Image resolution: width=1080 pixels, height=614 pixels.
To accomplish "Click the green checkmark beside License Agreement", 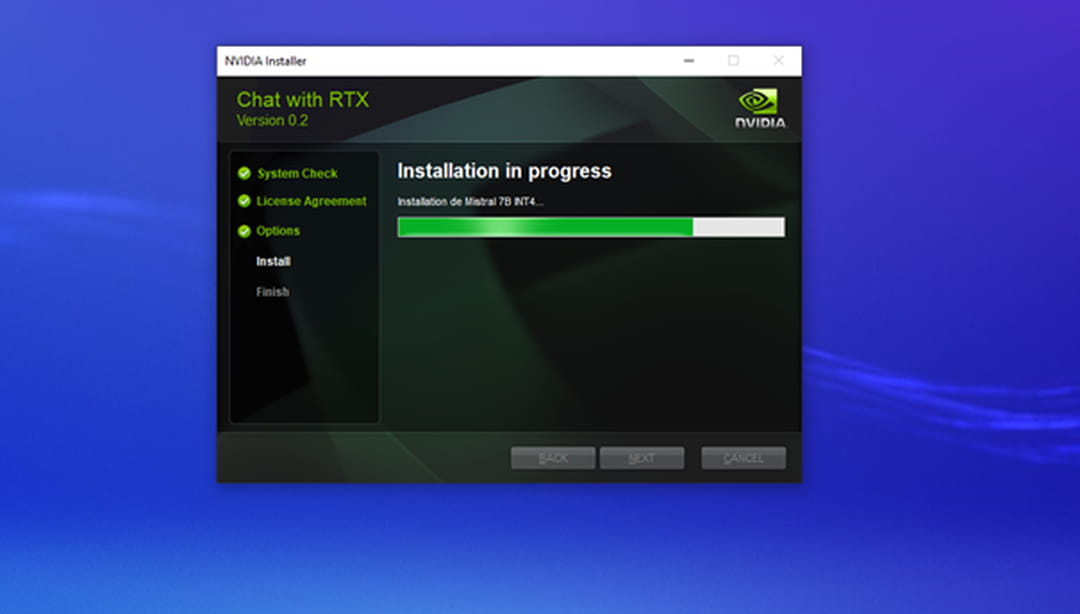I will [x=244, y=201].
